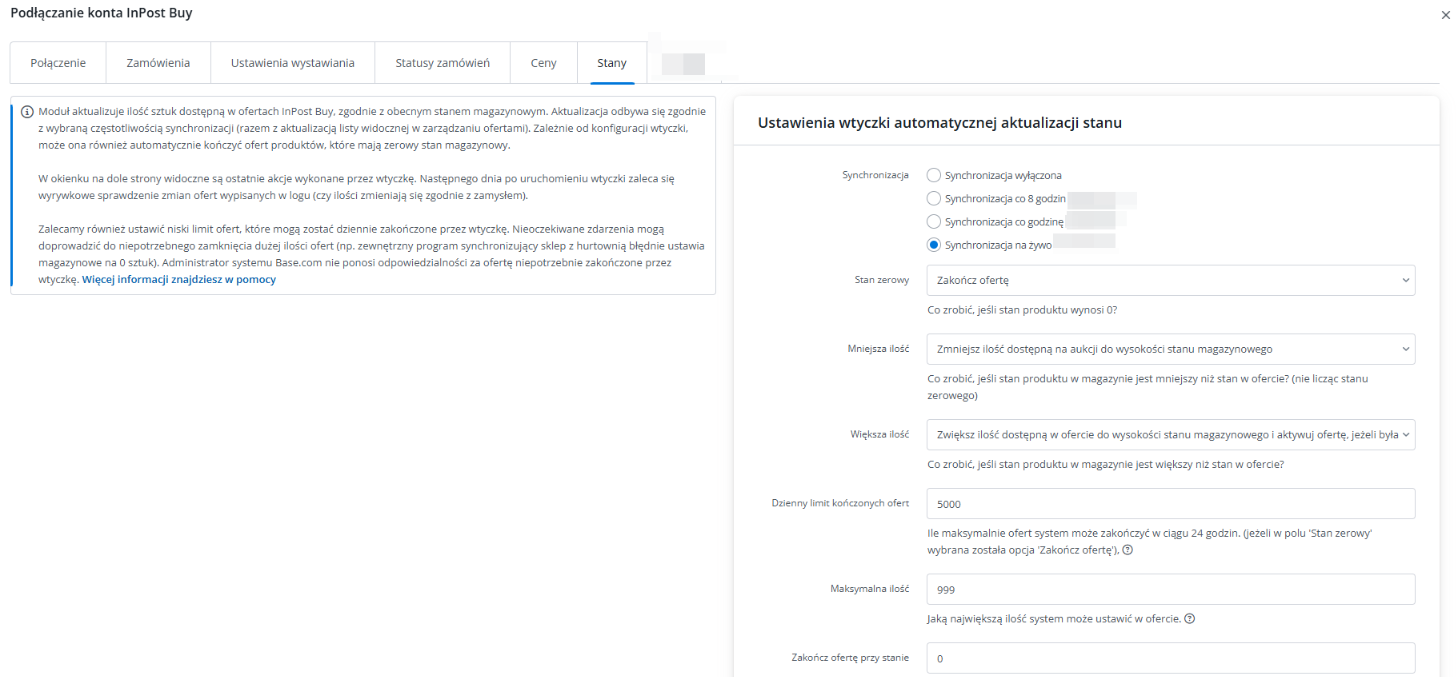Switch to the Ceny tab
This screenshot has height=677, width=1456.
tap(544, 63)
